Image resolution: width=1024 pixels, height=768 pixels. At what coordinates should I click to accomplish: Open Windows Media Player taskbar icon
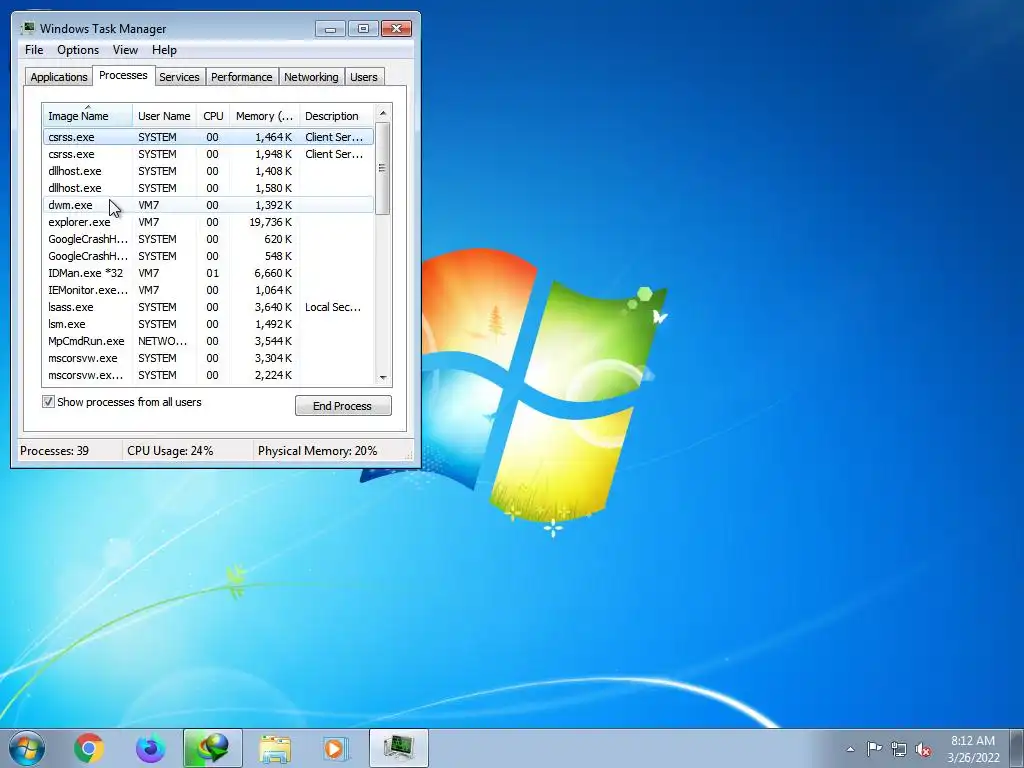336,748
